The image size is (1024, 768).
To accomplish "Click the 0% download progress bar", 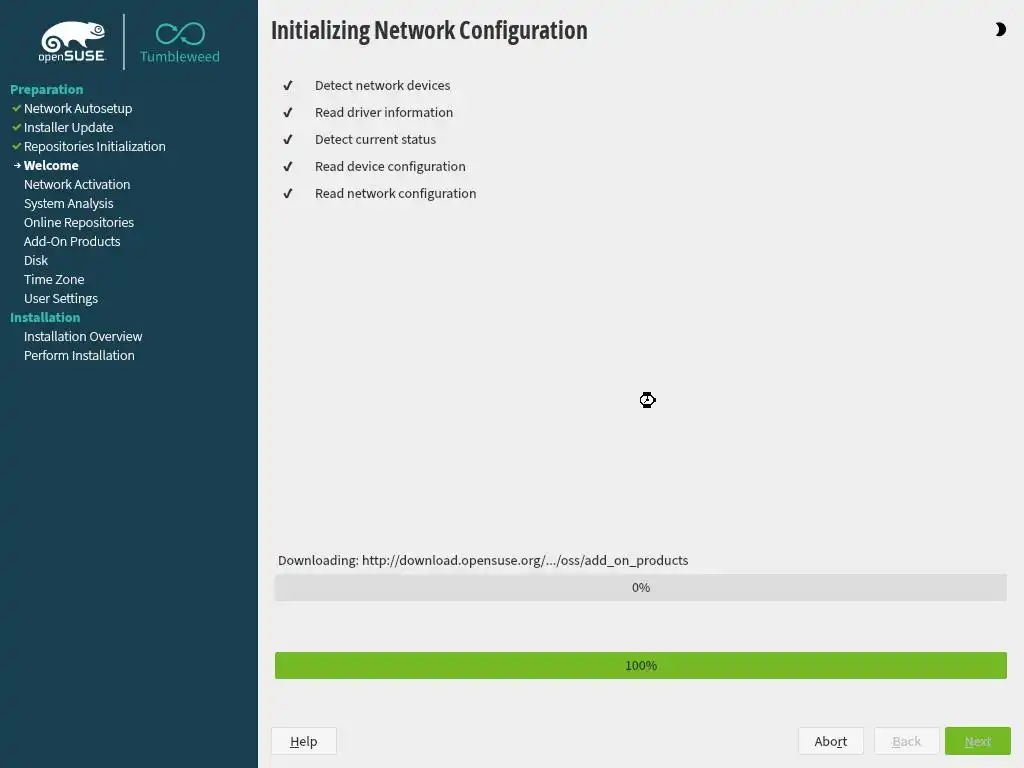I will (x=641, y=588).
